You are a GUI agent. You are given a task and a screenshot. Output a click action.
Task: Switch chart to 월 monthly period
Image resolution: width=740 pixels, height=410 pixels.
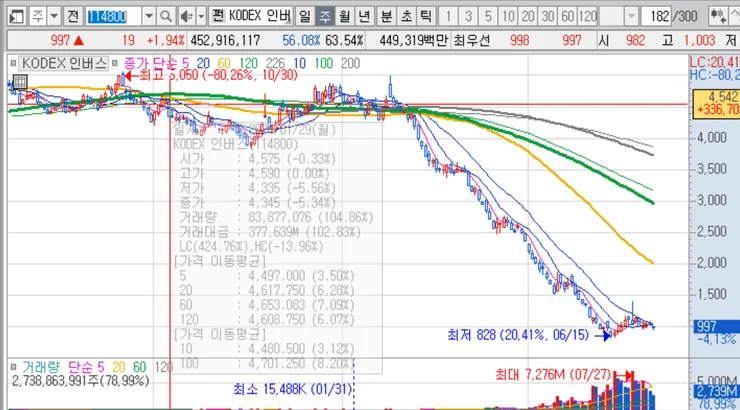pyautogui.click(x=345, y=17)
